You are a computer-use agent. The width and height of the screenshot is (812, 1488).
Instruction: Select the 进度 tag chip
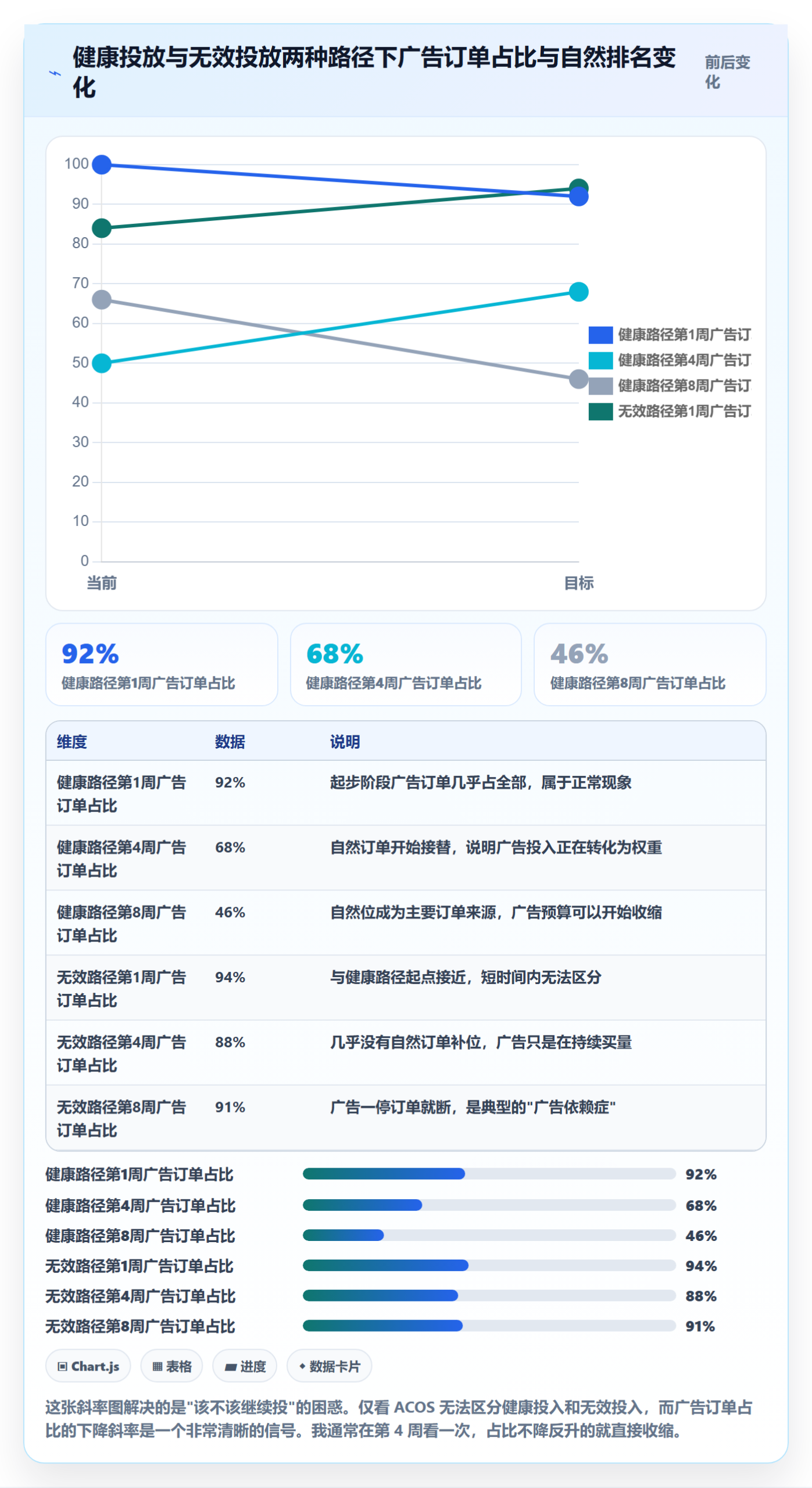[x=245, y=1366]
